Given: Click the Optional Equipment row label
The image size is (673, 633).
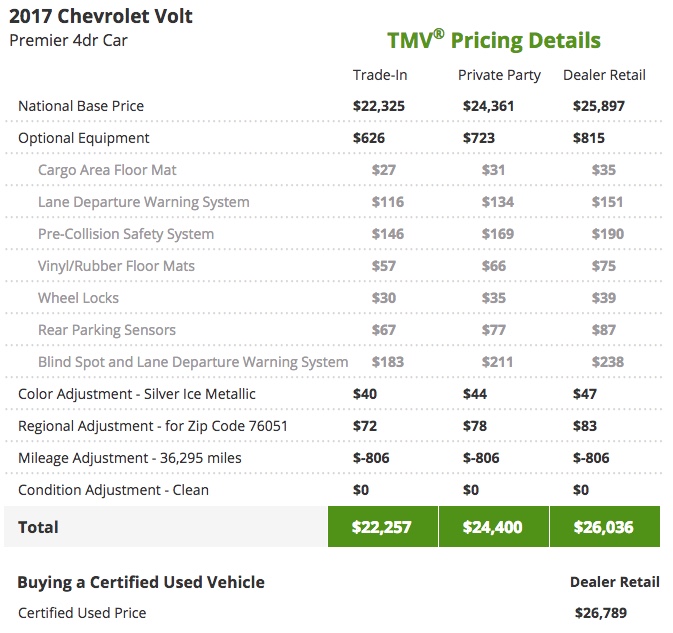Looking at the screenshot, I should click(x=84, y=138).
